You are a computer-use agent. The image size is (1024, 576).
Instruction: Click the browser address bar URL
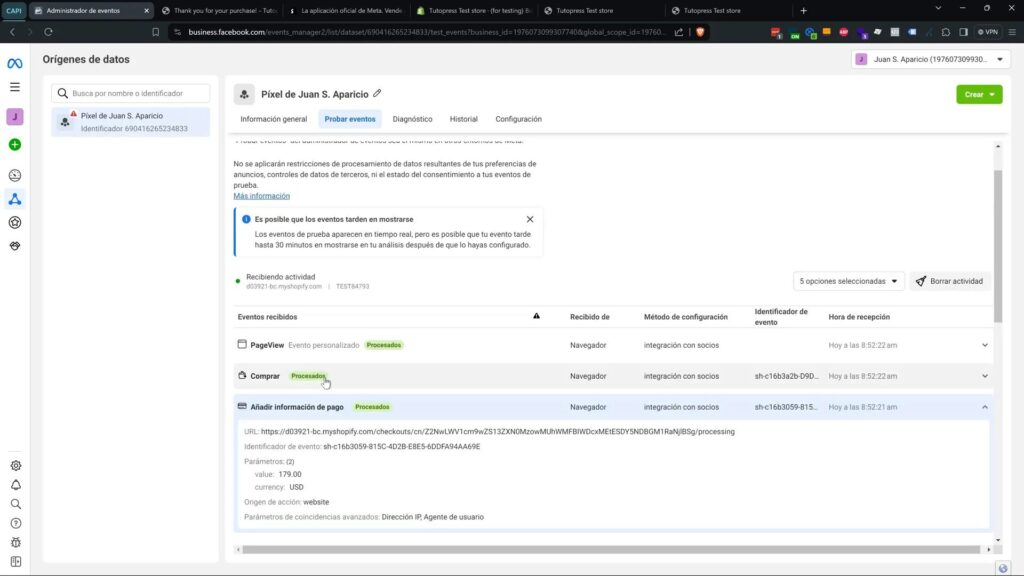(x=426, y=31)
